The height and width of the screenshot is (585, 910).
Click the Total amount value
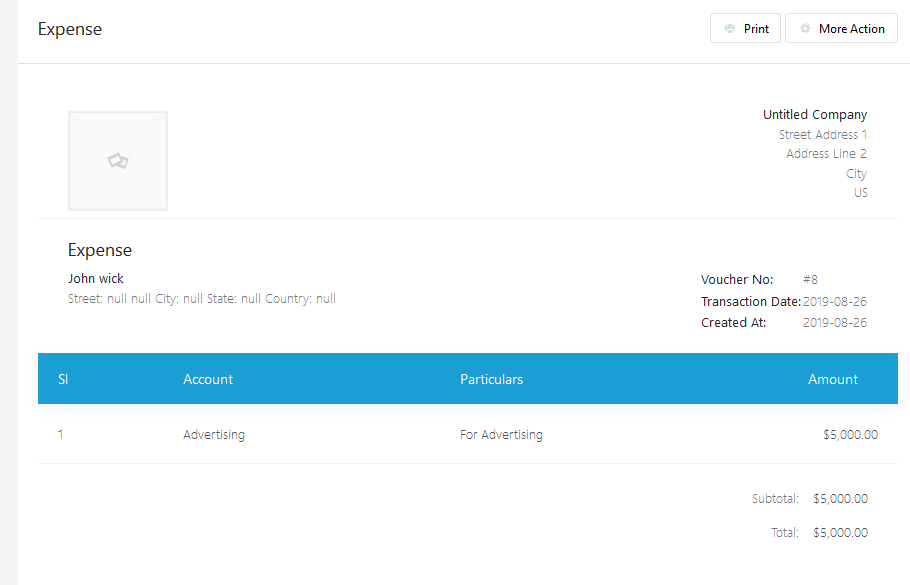coord(840,533)
